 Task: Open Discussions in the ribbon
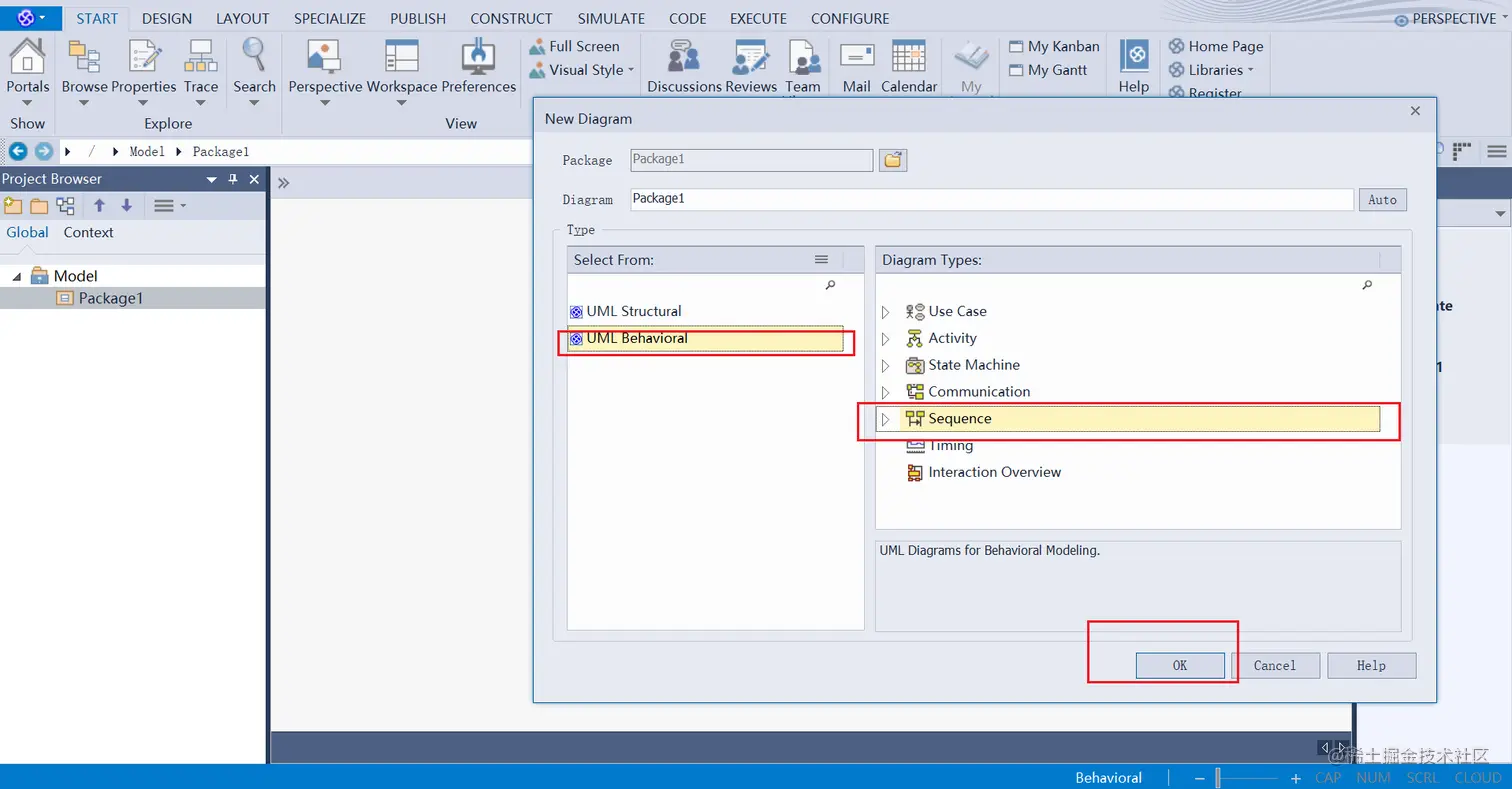click(x=684, y=57)
